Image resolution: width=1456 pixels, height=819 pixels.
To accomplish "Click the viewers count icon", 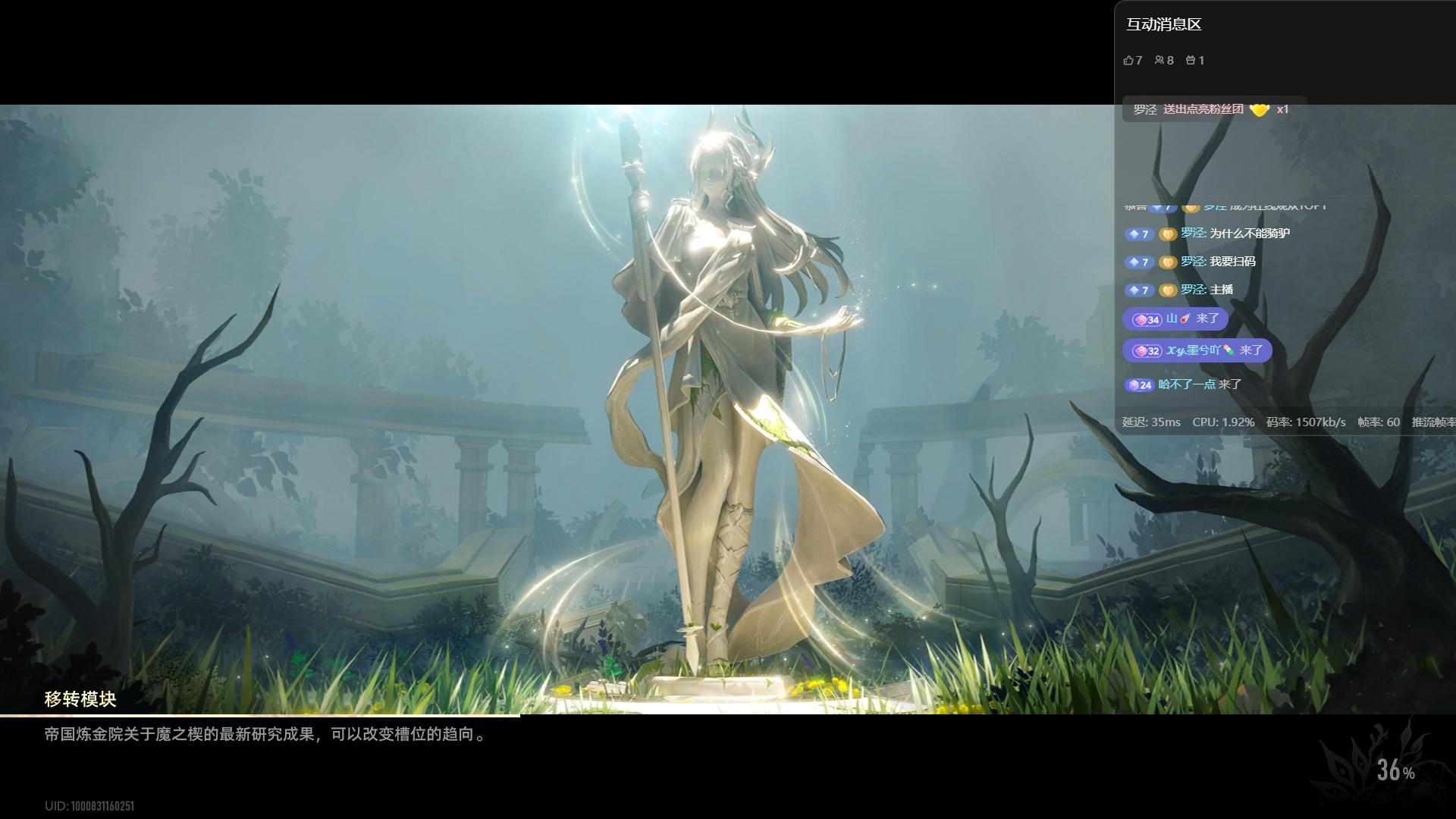I will tap(1159, 61).
